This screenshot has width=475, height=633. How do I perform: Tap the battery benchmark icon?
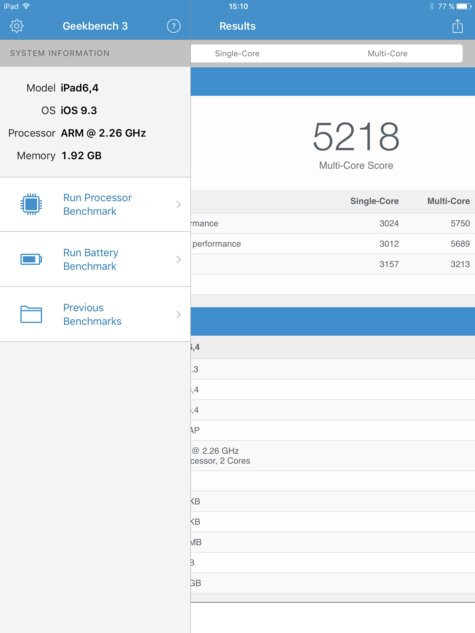[31, 259]
